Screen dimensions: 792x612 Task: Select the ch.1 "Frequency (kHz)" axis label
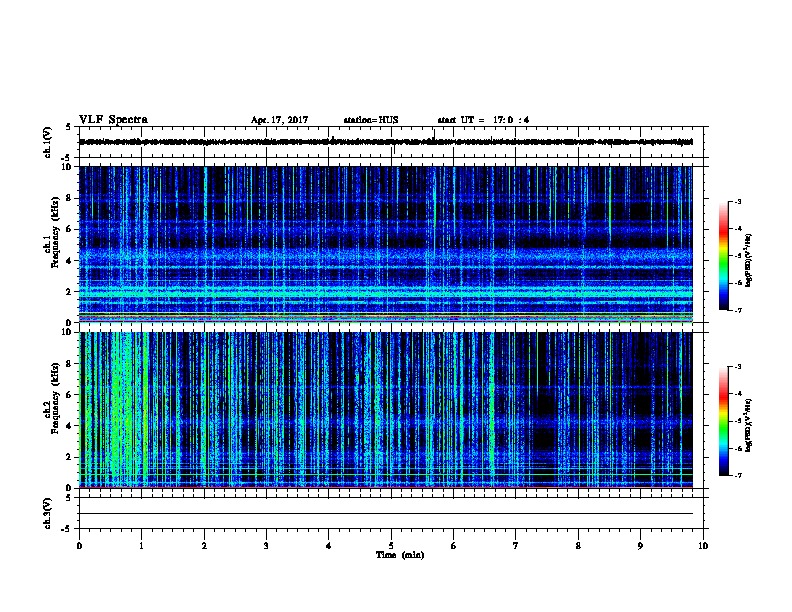(x=55, y=232)
